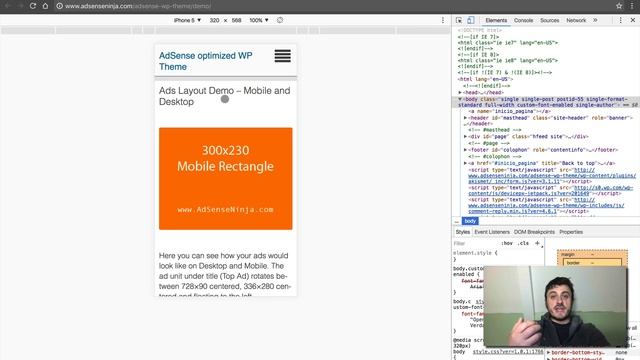Toggle the device toolbar icon in DevTools
This screenshot has width=640, height=360.
tap(471, 20)
